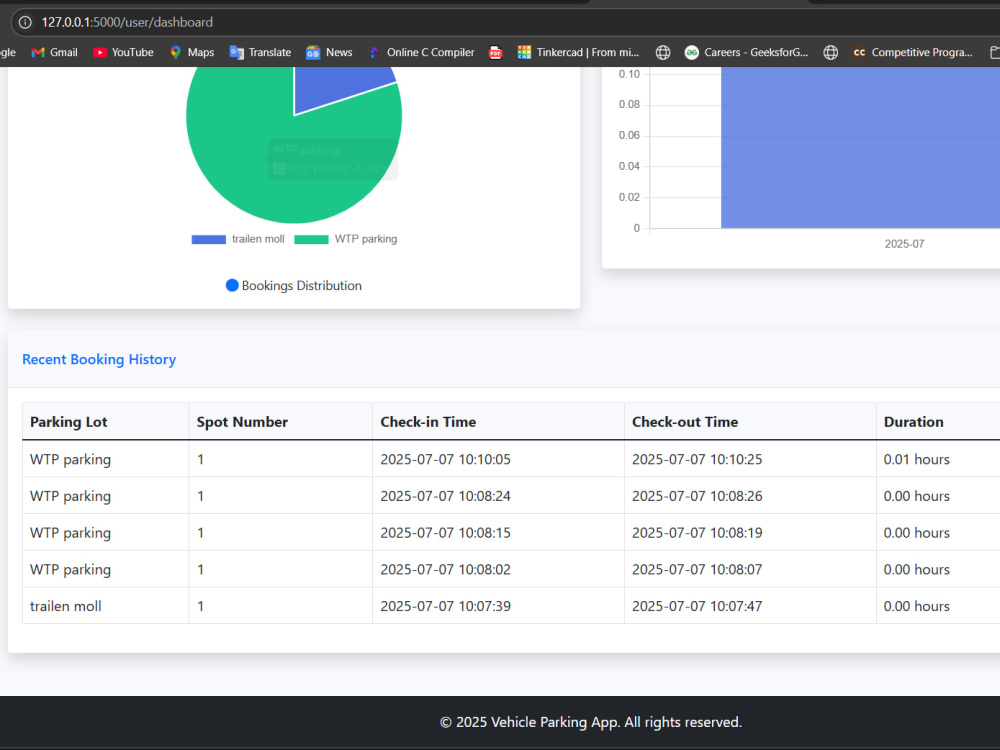The image size is (1000, 750).
Task: Select check-out time 2025-07-07 10:07:47
Action: [x=697, y=606]
